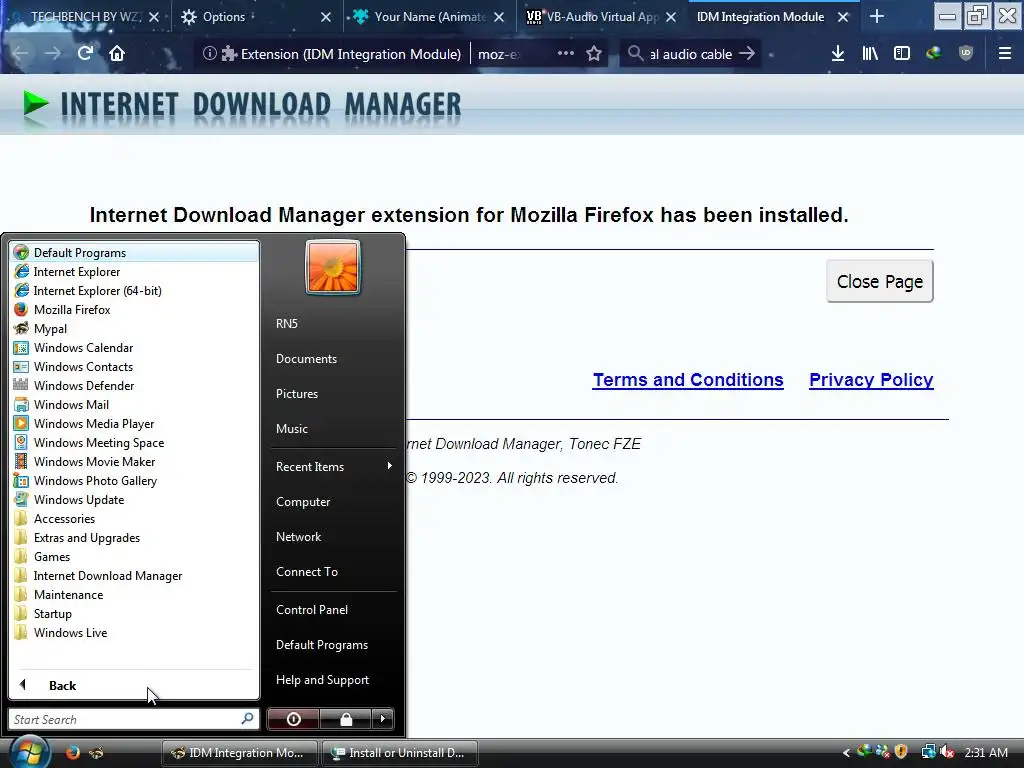Open page actions three-dots menu
This screenshot has width=1024, height=768.
coord(566,54)
